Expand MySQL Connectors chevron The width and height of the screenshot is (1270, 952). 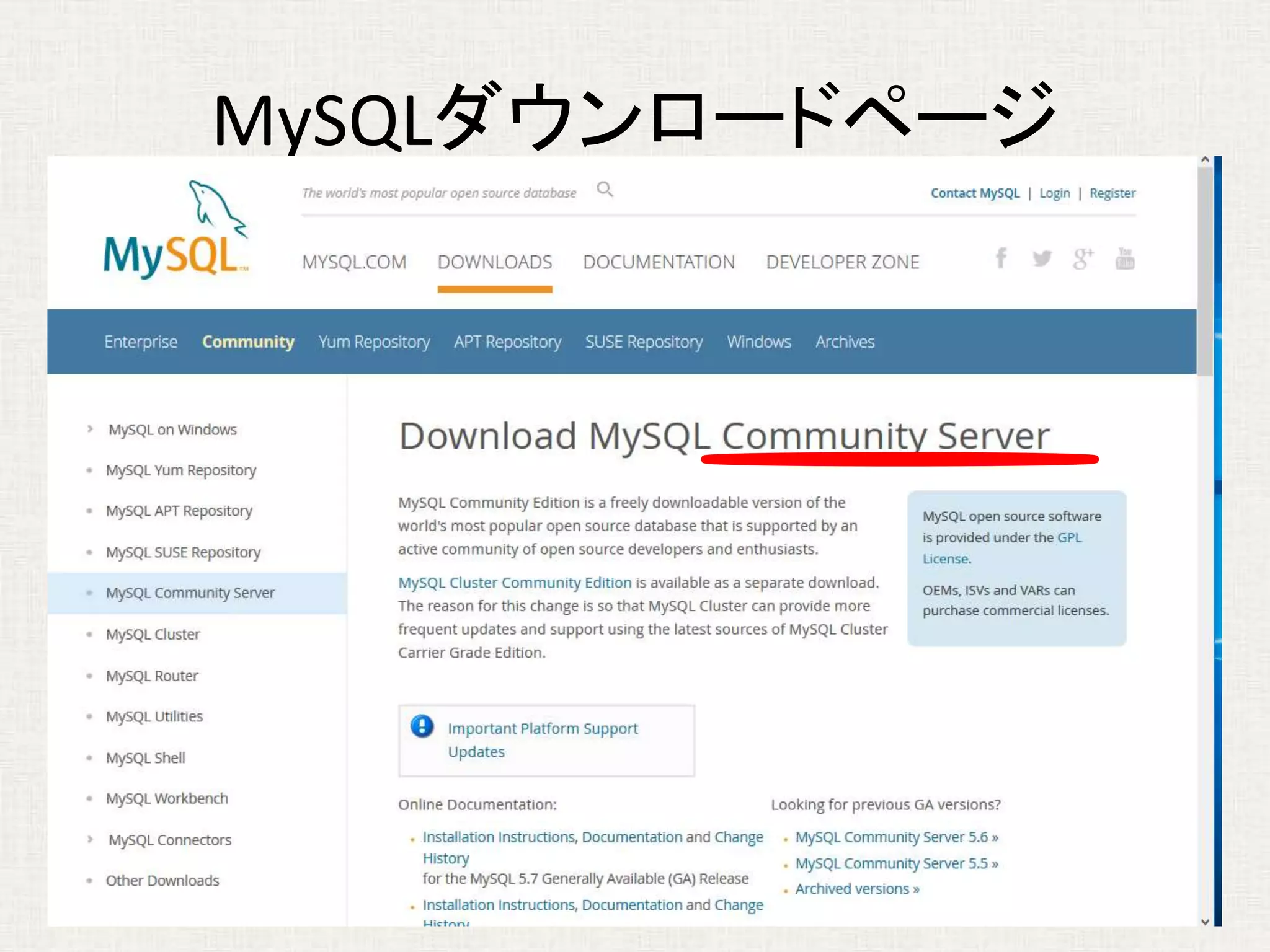click(90, 839)
